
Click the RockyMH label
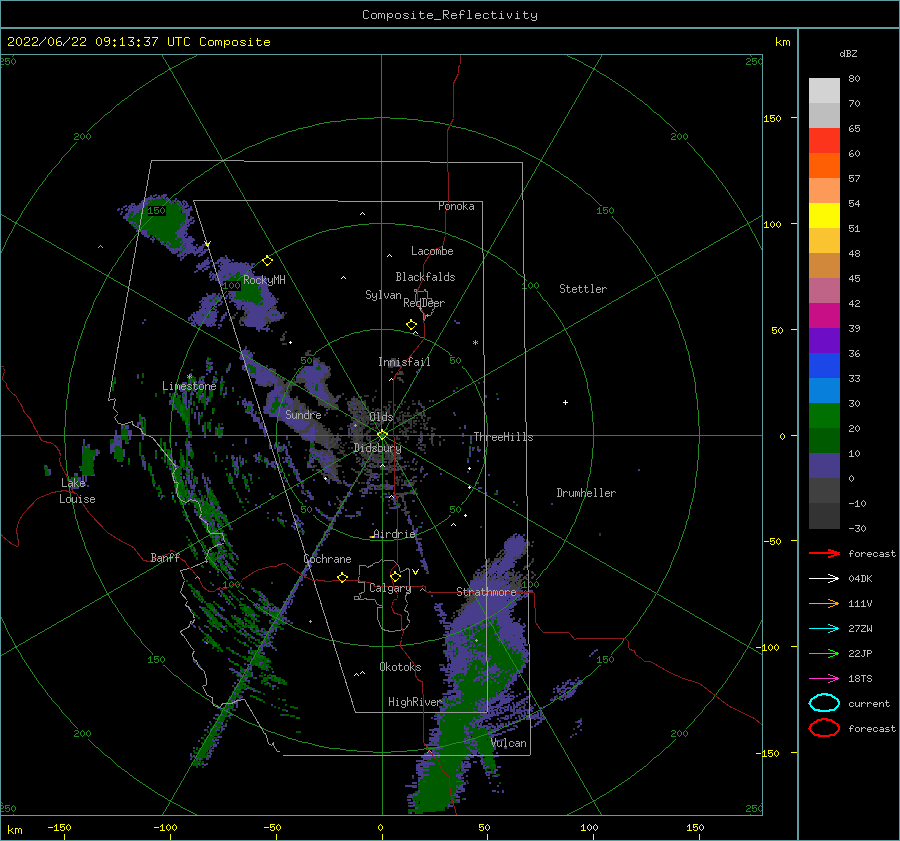click(264, 280)
